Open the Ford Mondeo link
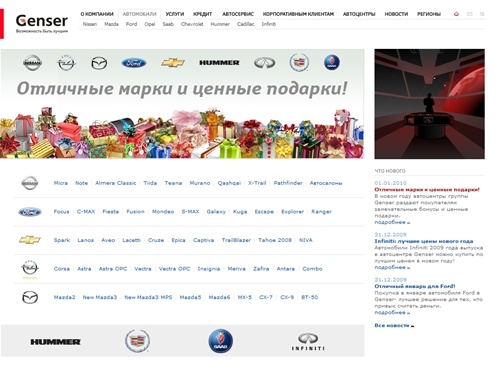 (x=163, y=211)
